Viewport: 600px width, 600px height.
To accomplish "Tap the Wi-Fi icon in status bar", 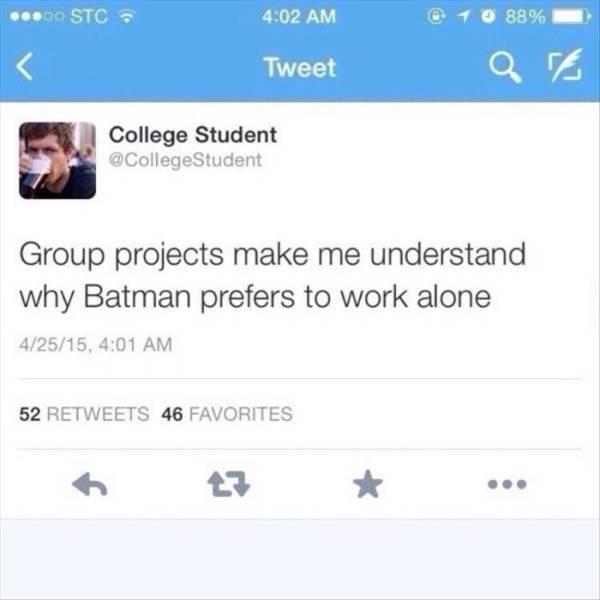I will pyautogui.click(x=127, y=16).
